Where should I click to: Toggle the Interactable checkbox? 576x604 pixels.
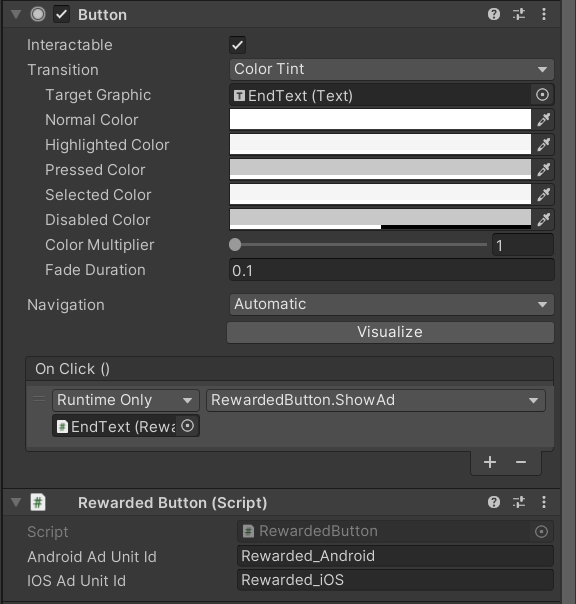pyautogui.click(x=237, y=45)
